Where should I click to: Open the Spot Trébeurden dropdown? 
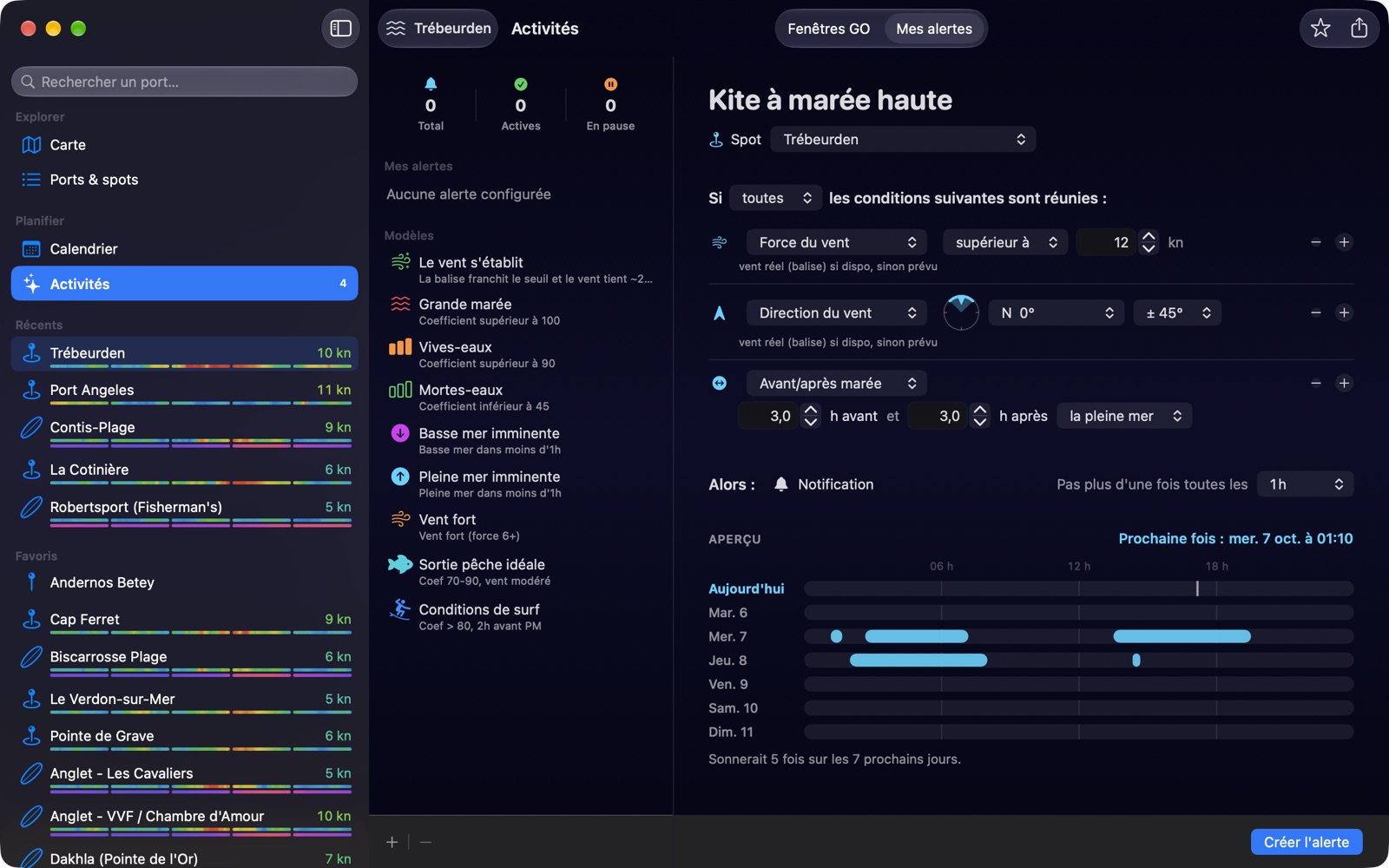903,139
